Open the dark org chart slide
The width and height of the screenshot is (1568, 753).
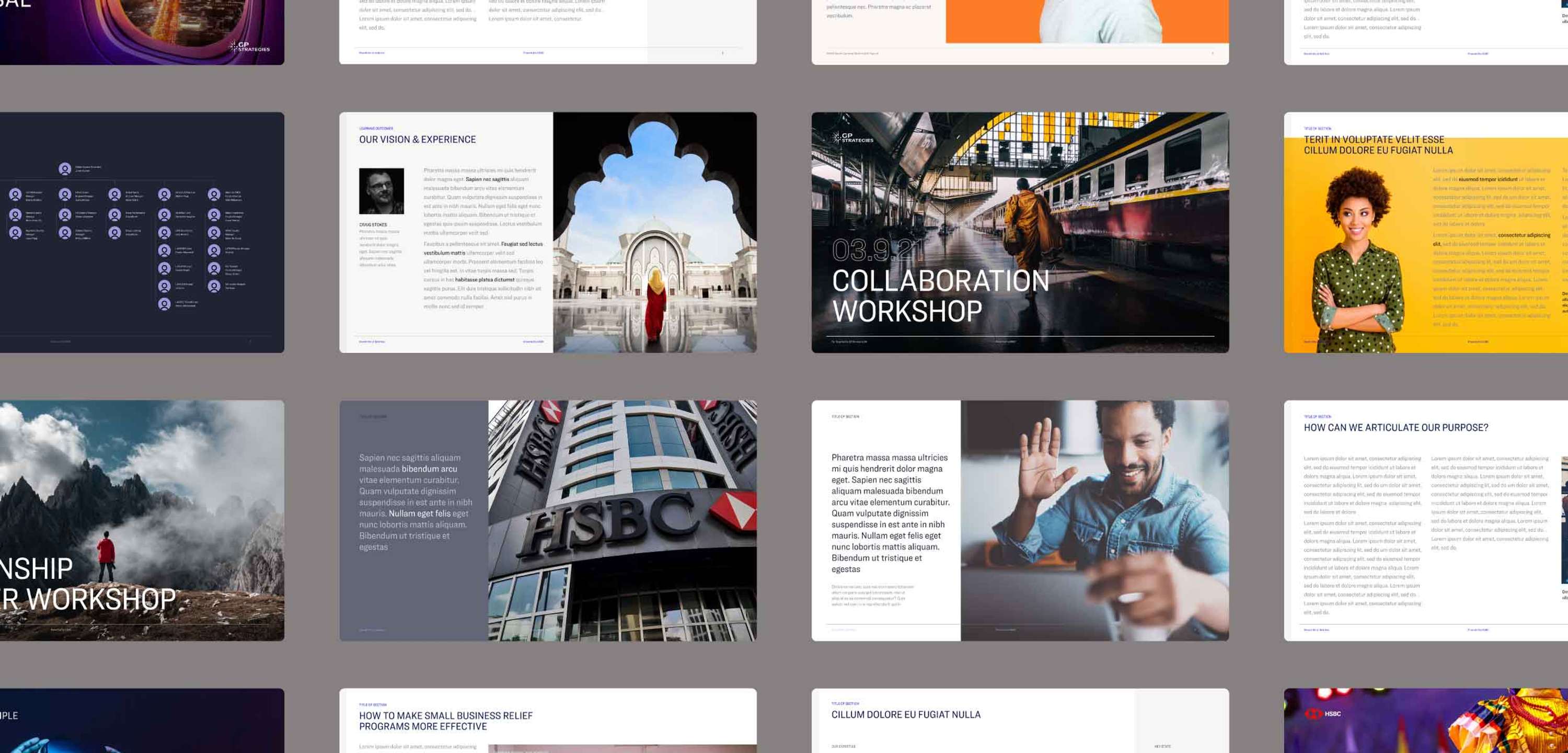[x=142, y=232]
